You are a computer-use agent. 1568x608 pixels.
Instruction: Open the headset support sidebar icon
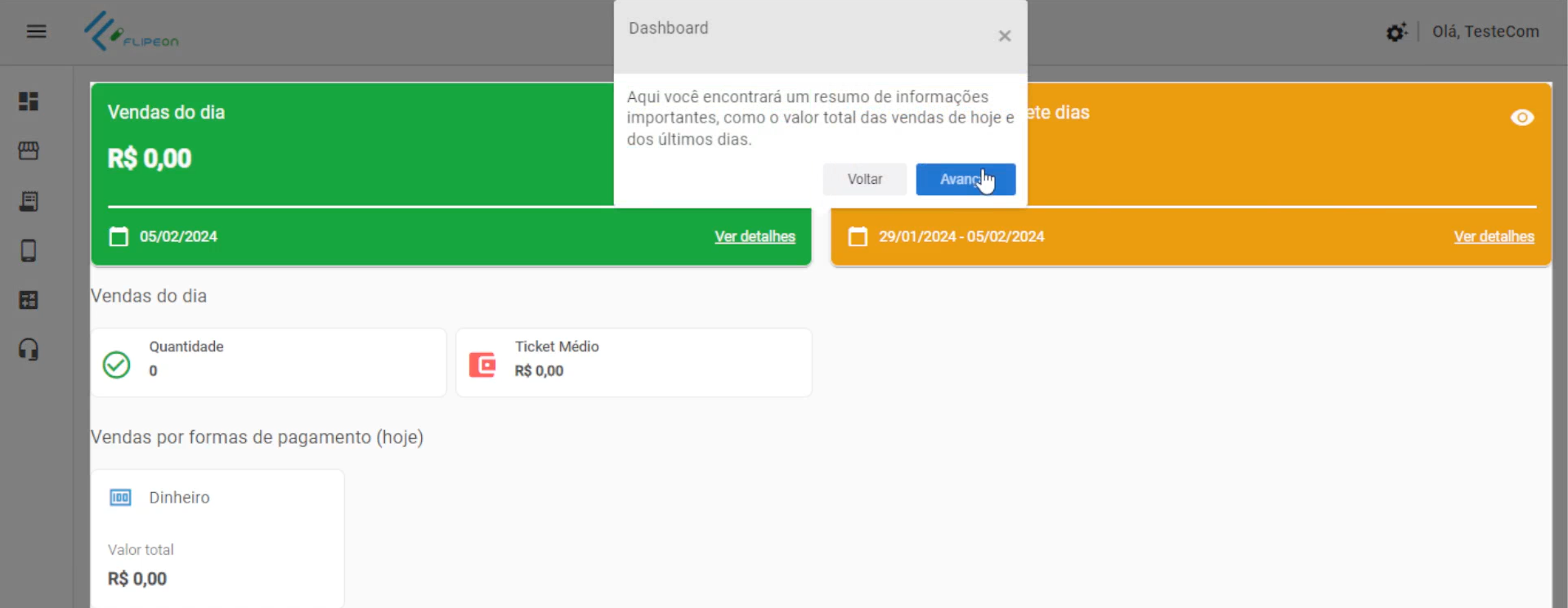[29, 350]
